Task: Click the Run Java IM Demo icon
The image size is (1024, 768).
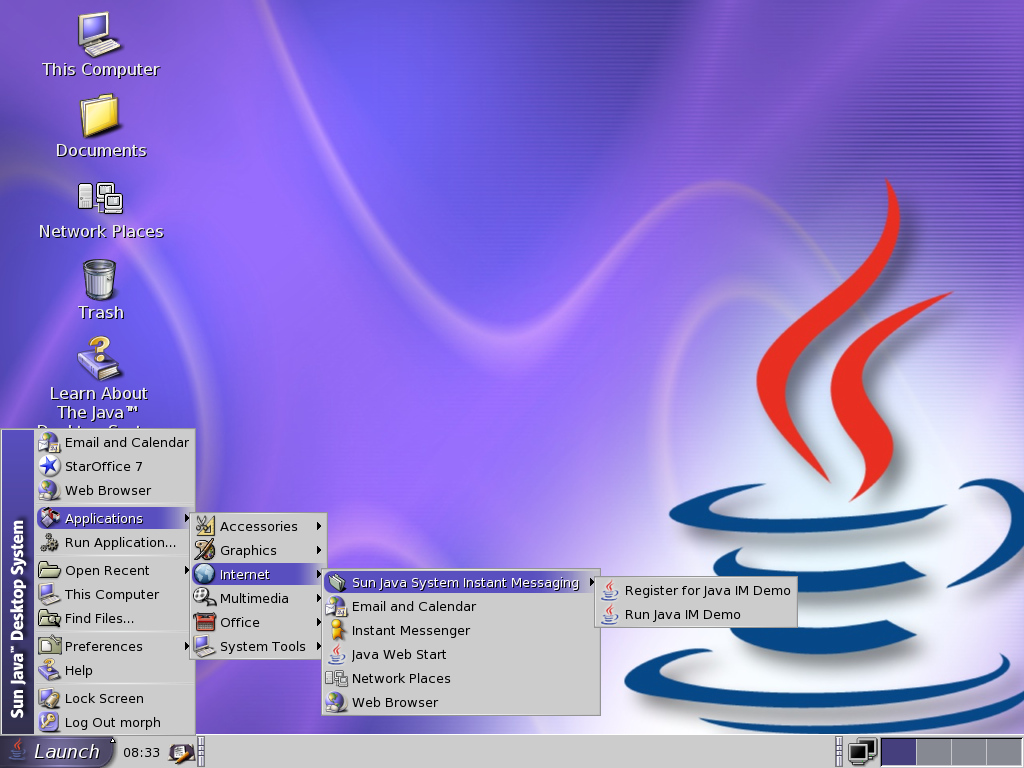Action: pyautogui.click(x=609, y=615)
